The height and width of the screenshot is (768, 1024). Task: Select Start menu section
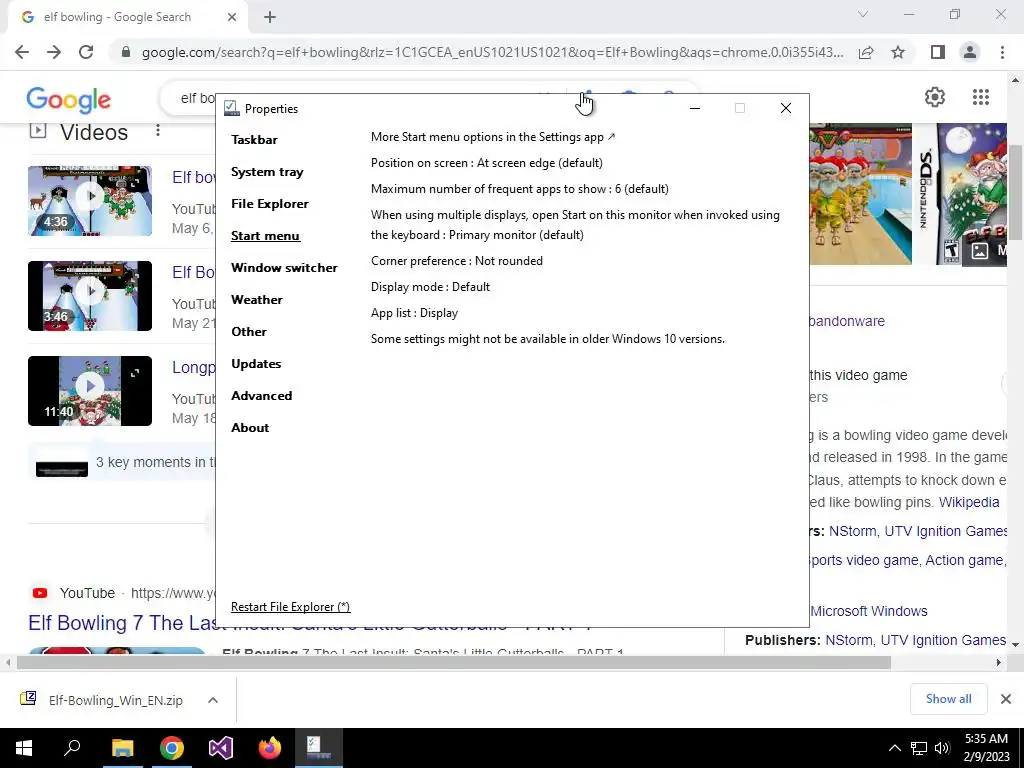coord(265,236)
